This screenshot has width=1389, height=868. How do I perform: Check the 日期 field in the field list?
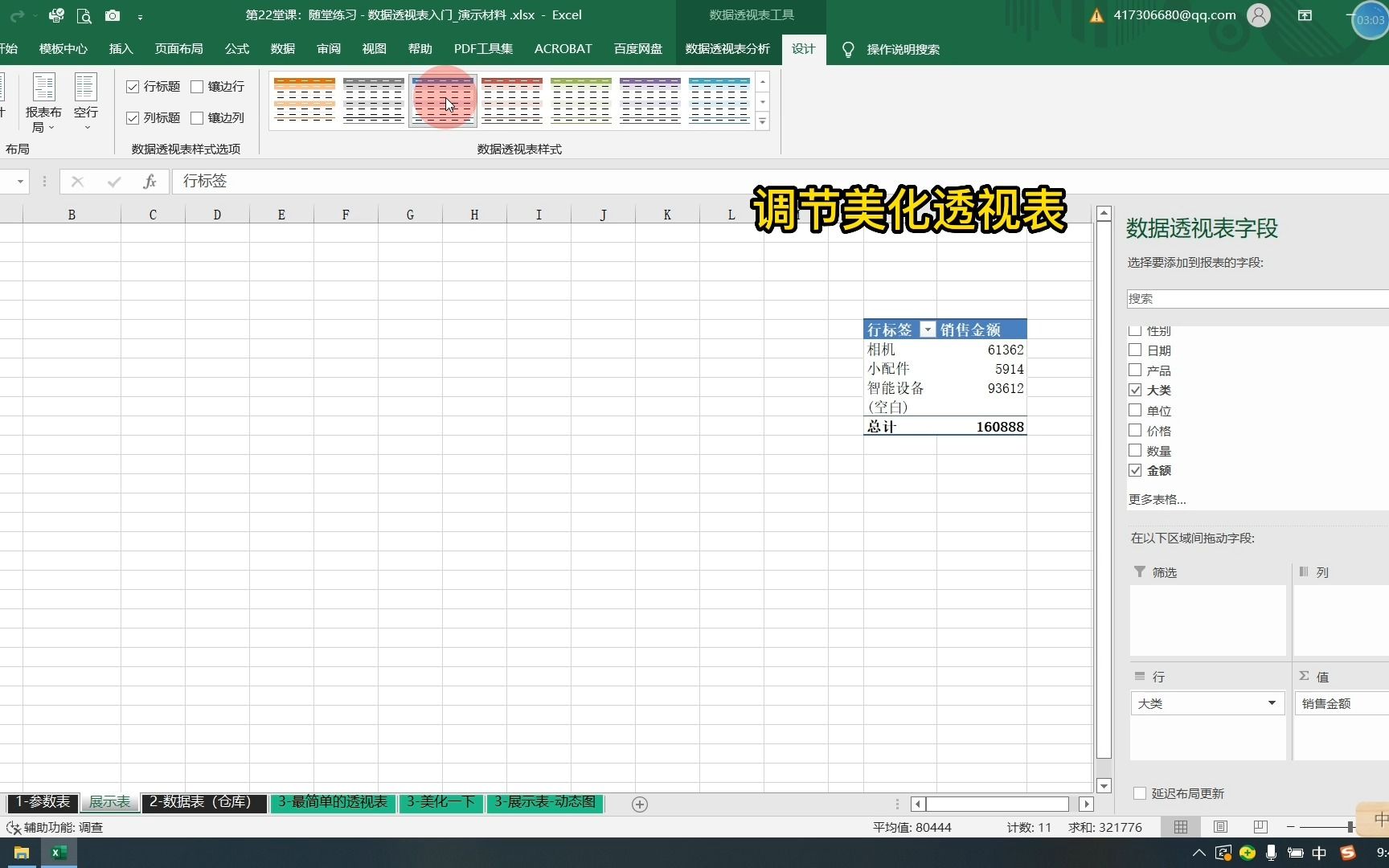[1135, 350]
